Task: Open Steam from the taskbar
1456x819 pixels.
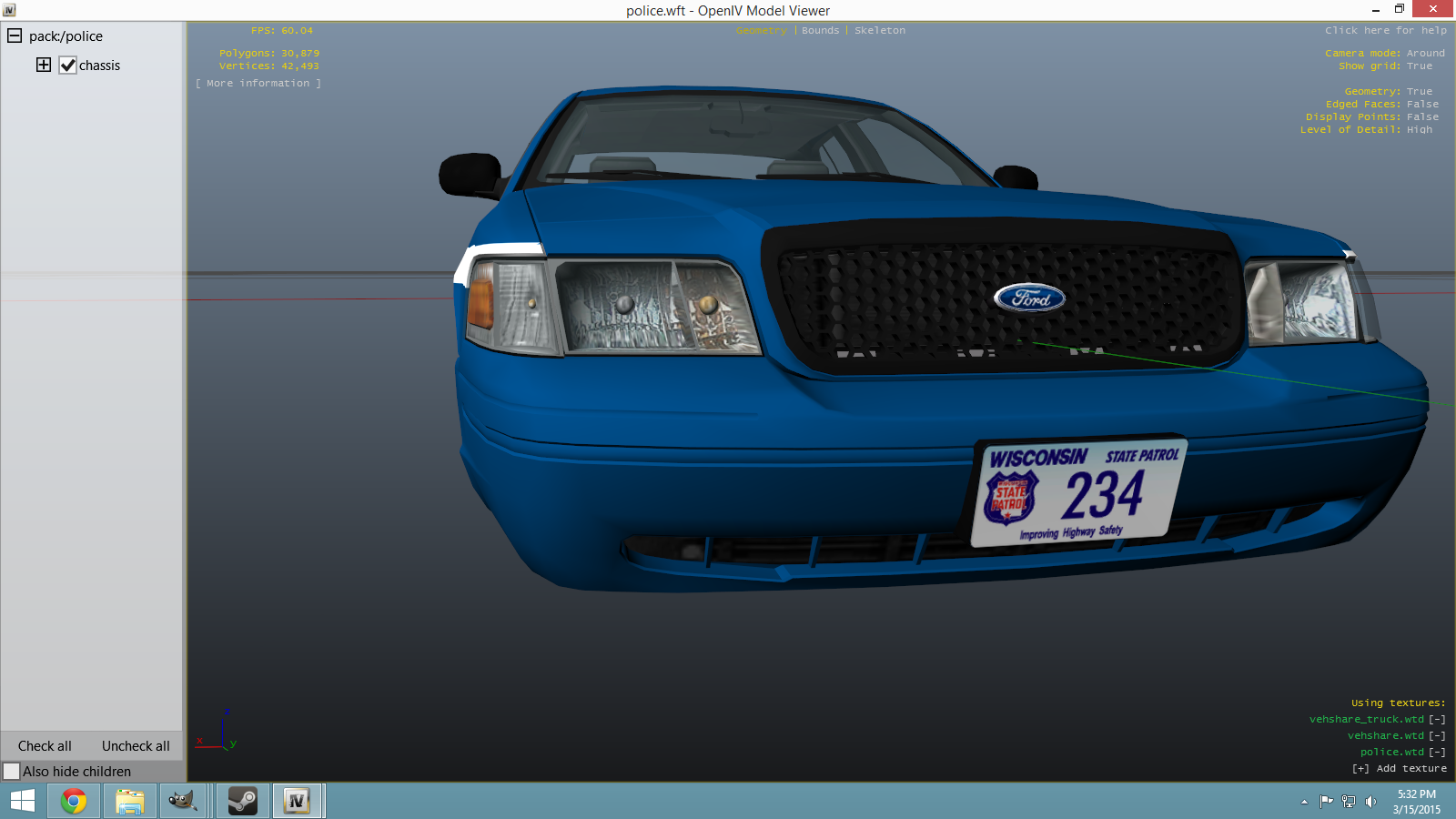Action: [242, 801]
